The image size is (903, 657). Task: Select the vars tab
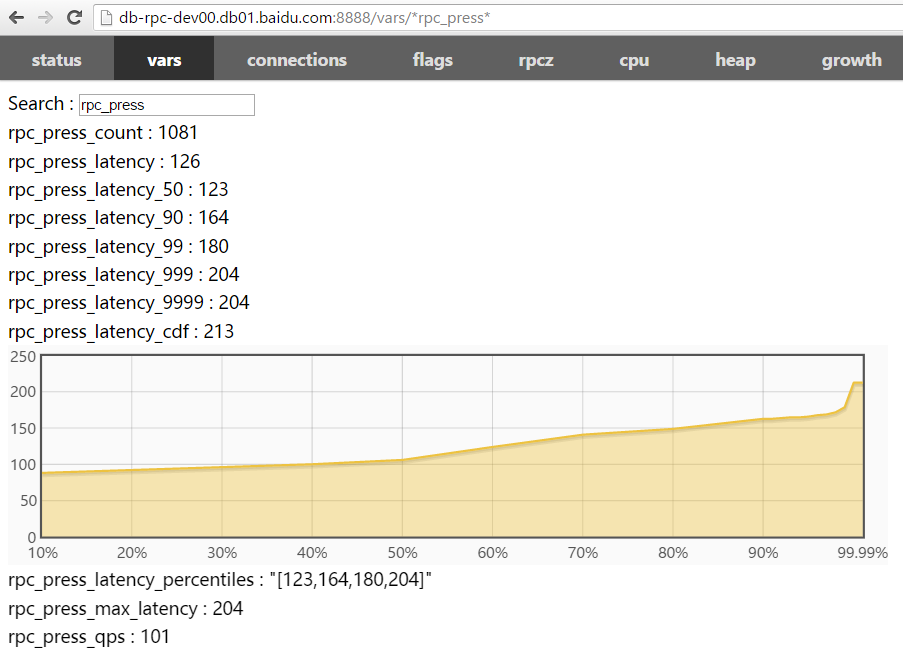click(164, 60)
